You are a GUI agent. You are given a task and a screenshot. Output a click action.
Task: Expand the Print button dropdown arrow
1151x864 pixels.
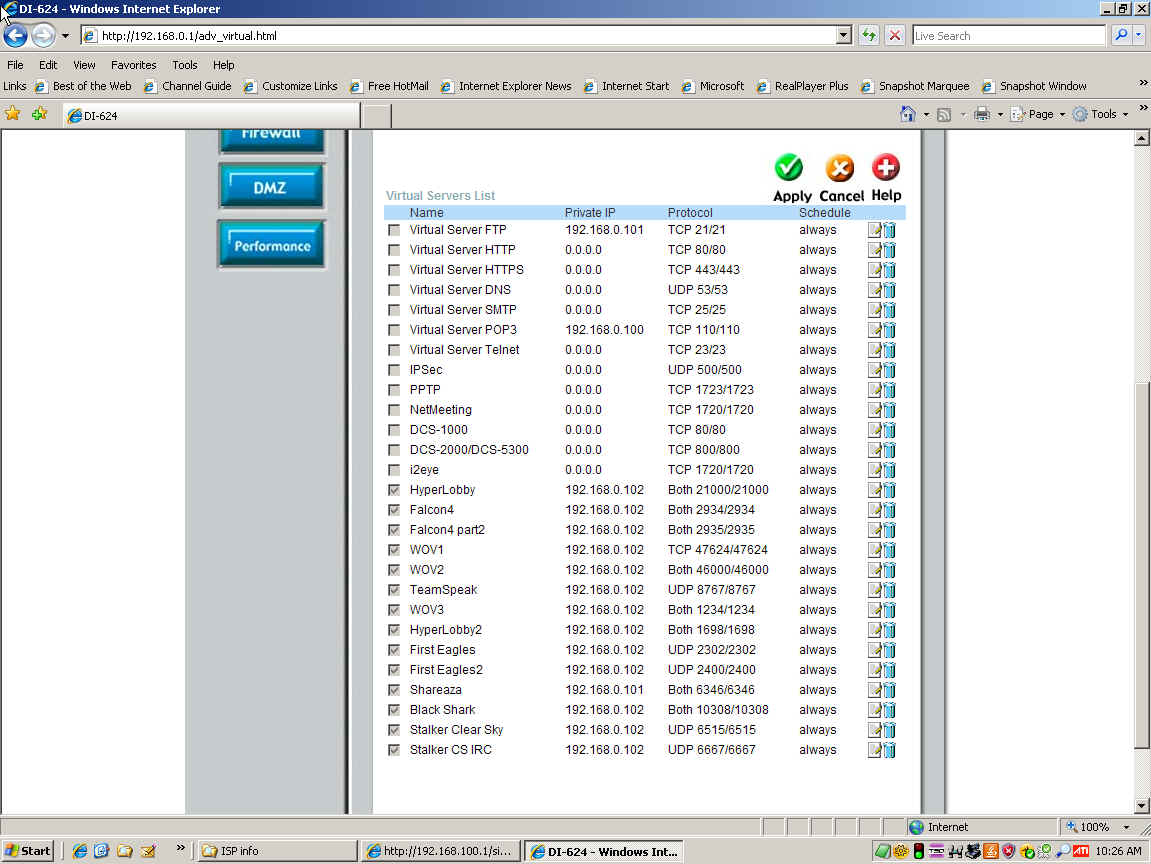1000,115
